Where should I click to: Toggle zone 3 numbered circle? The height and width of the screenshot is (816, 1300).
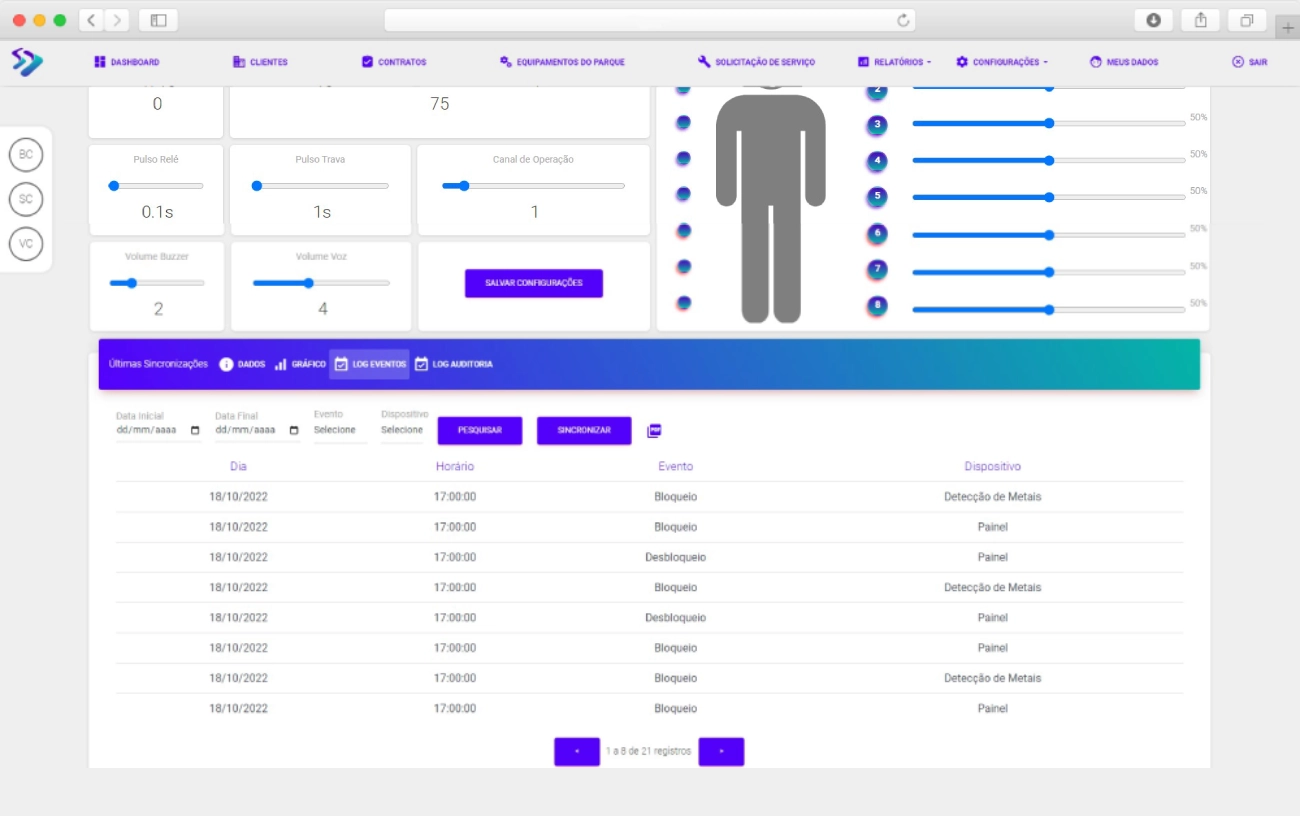coord(877,125)
